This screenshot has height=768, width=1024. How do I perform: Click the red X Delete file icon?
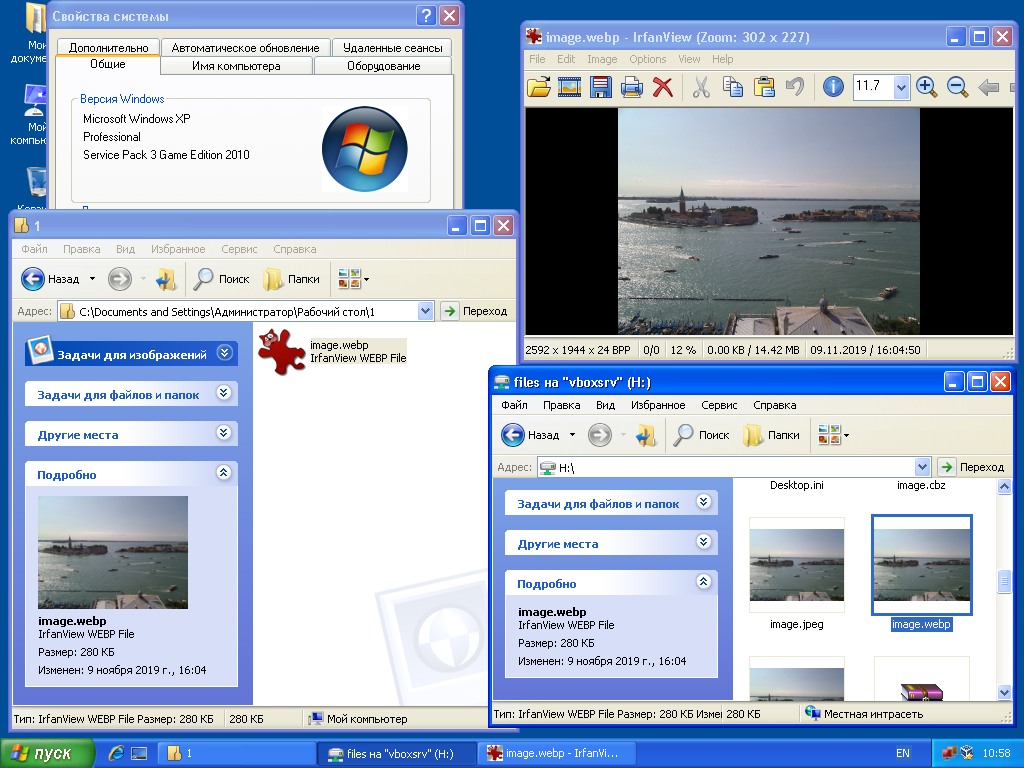coord(662,87)
